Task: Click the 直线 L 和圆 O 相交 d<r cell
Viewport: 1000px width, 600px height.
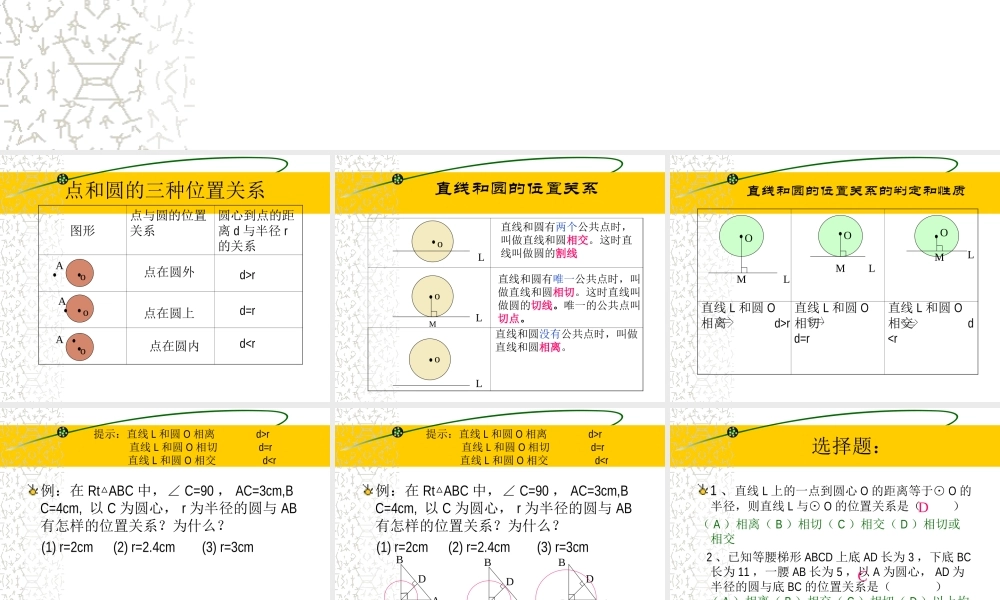Action: 931,337
